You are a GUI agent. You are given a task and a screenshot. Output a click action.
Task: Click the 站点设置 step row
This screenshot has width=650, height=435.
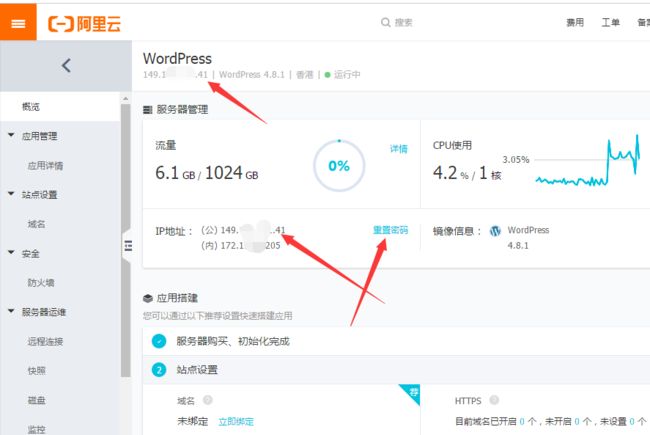[396, 369]
